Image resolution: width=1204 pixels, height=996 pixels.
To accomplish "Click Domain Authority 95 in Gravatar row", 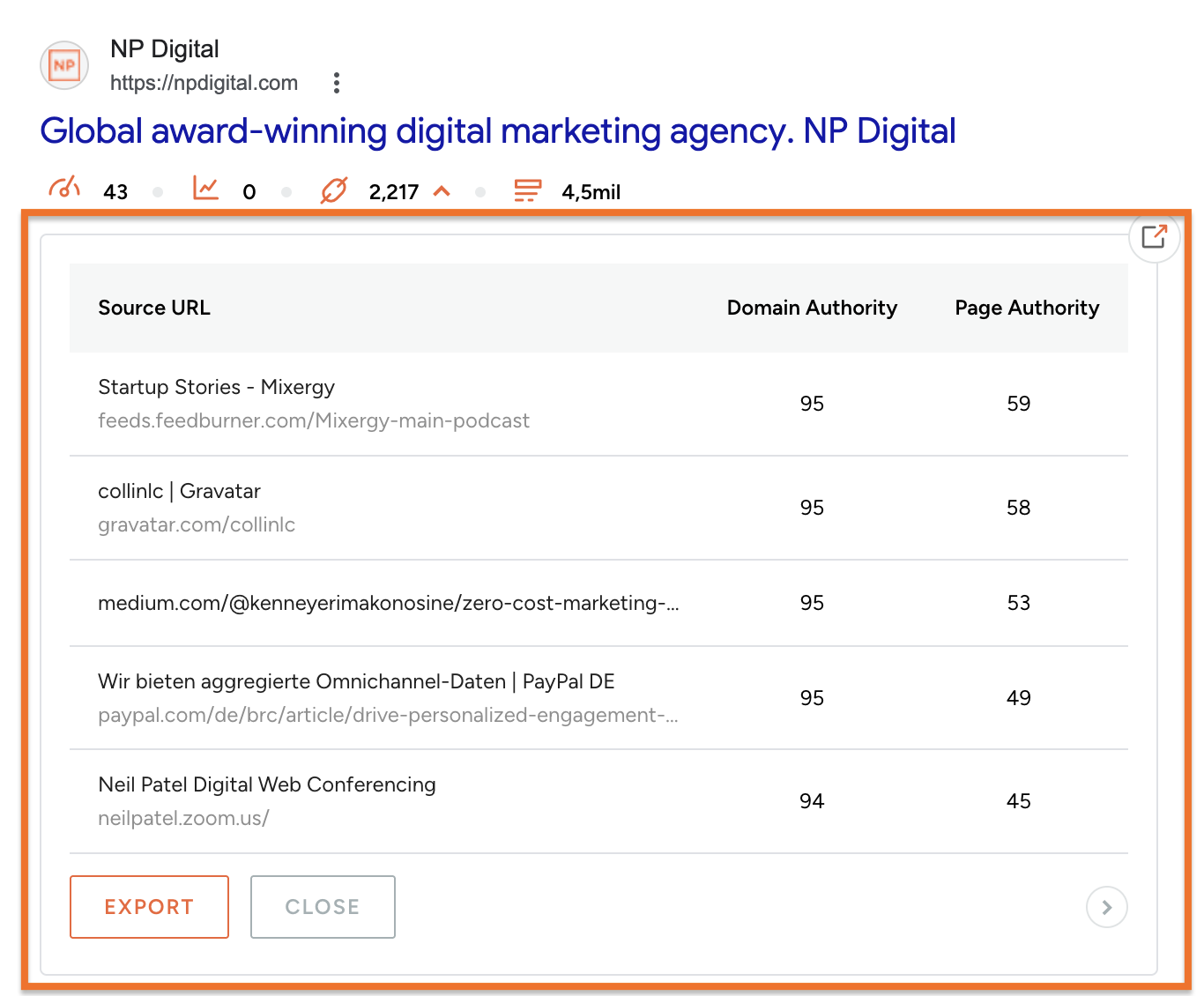I will [x=812, y=508].
